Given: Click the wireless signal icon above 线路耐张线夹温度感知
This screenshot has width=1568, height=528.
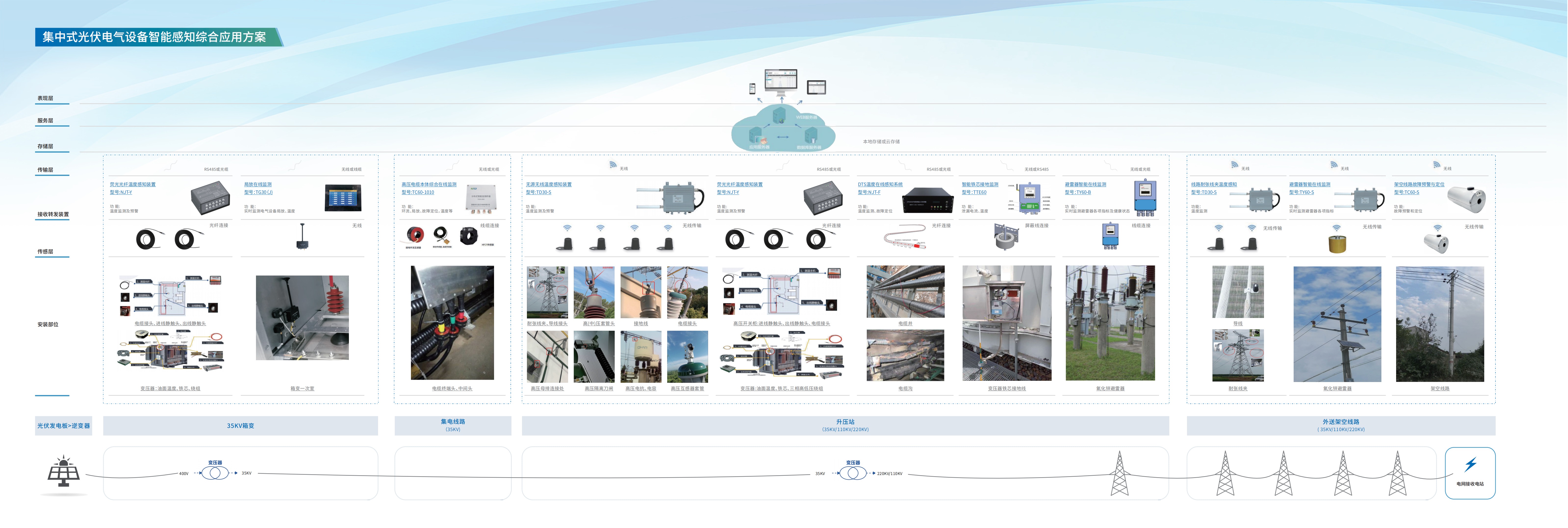Looking at the screenshot, I should point(1235,164).
